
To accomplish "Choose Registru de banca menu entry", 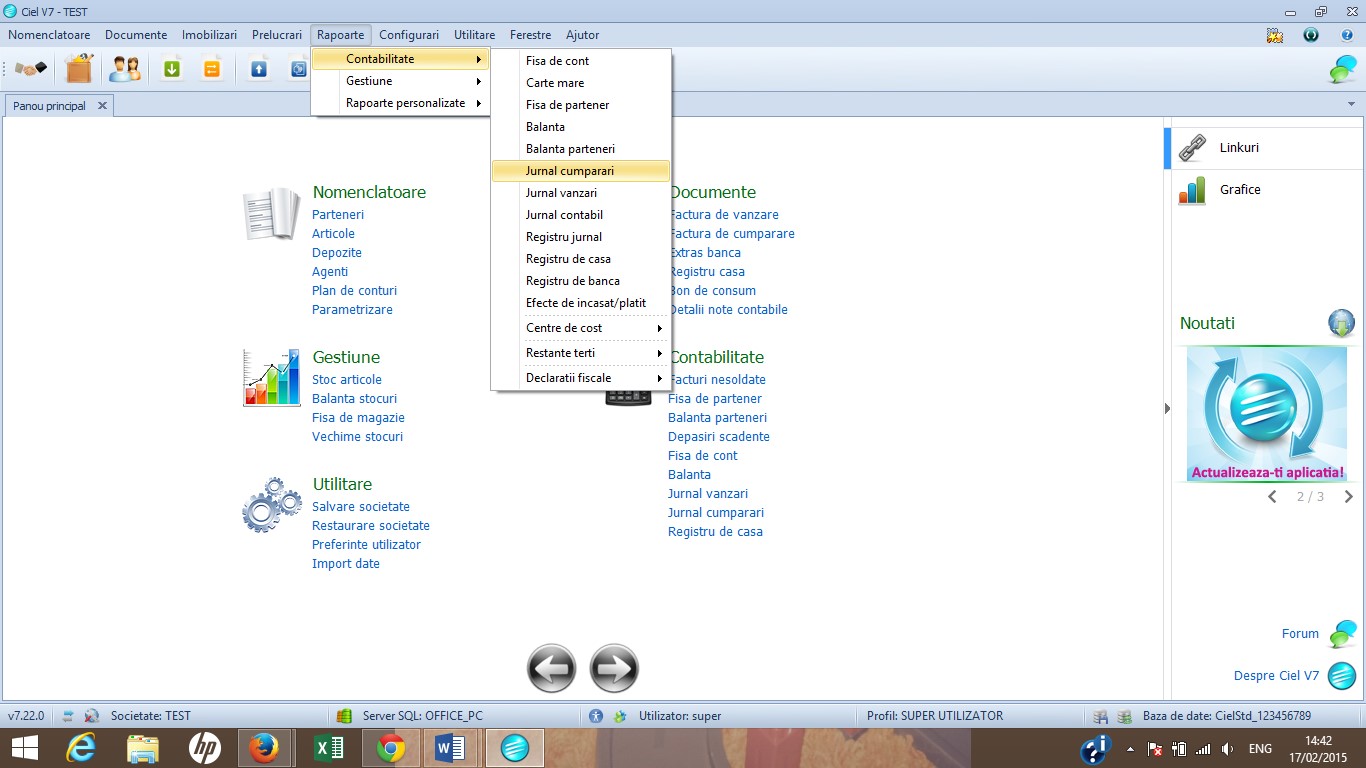I will [x=581, y=281].
